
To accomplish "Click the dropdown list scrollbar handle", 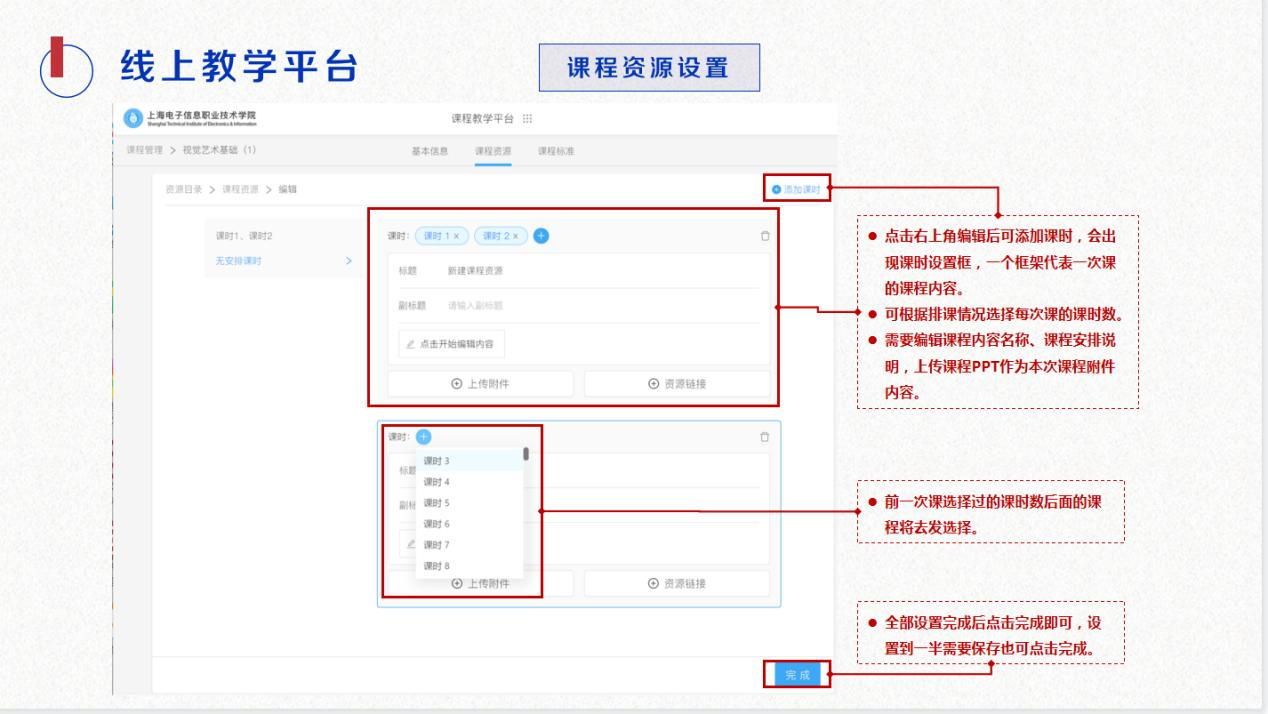I will click(525, 454).
